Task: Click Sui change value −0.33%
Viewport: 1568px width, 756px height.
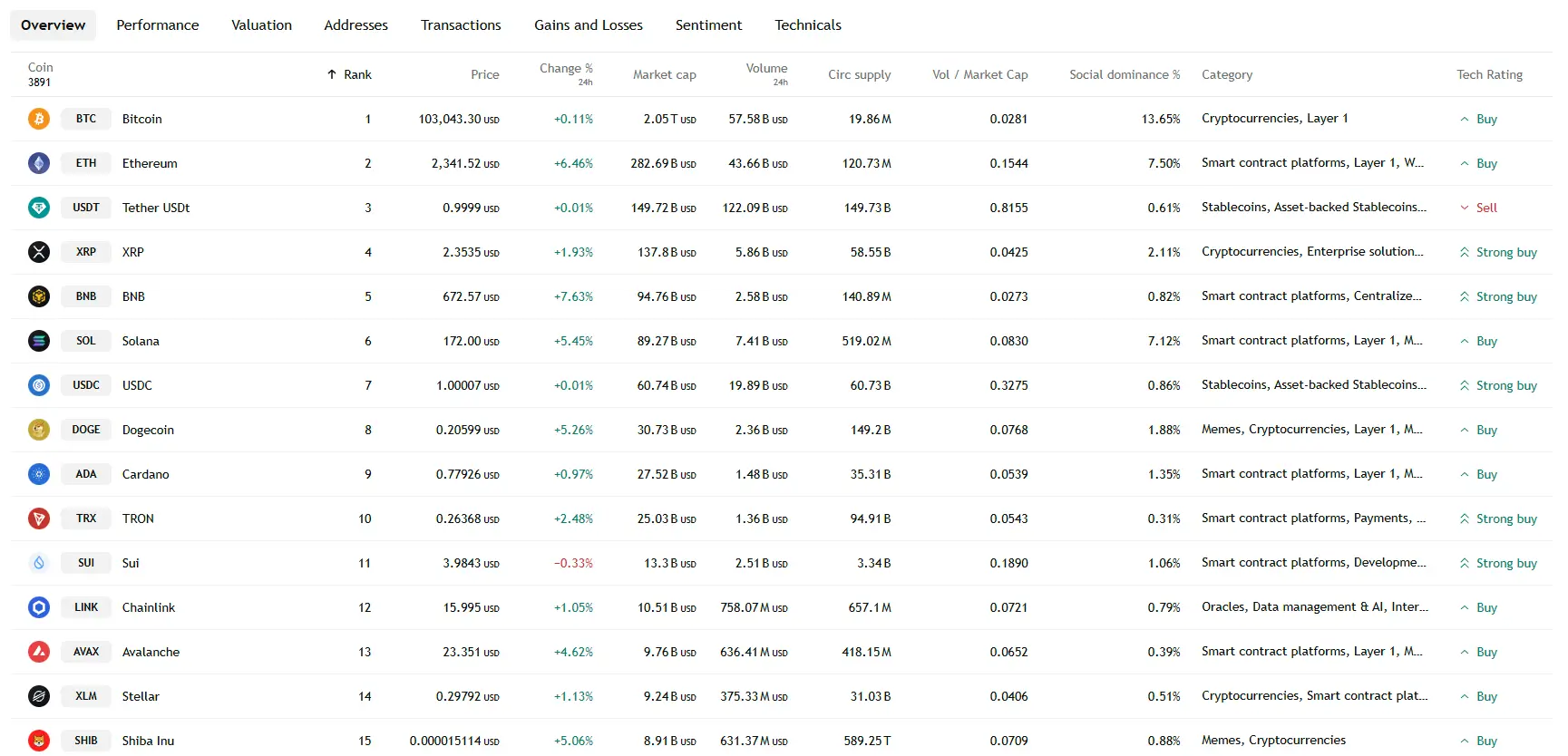Action: (x=573, y=563)
